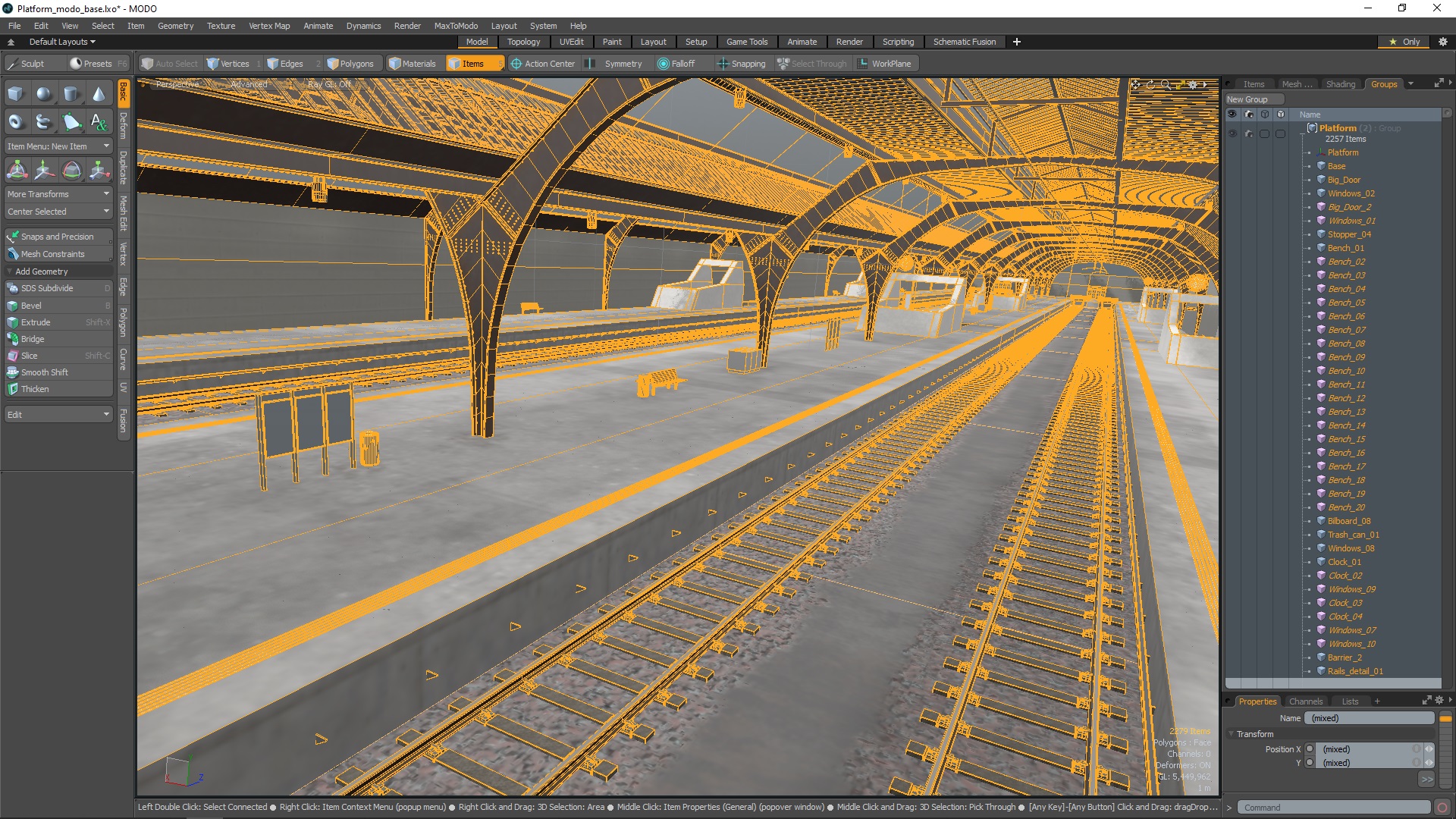Click the Extrude tool icon
The width and height of the screenshot is (1456, 819).
pos(14,322)
